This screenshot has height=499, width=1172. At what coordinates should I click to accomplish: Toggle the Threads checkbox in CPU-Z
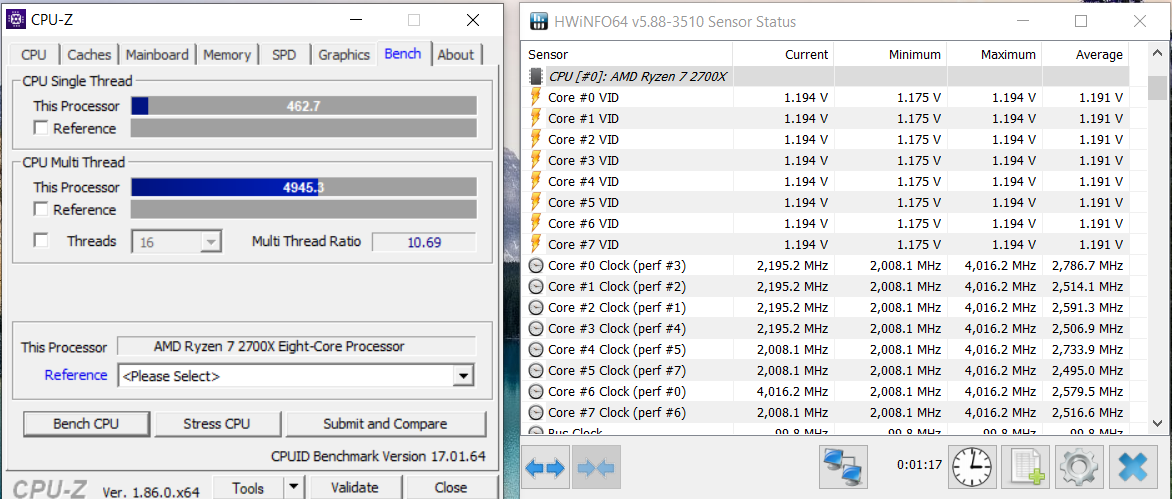tap(41, 241)
